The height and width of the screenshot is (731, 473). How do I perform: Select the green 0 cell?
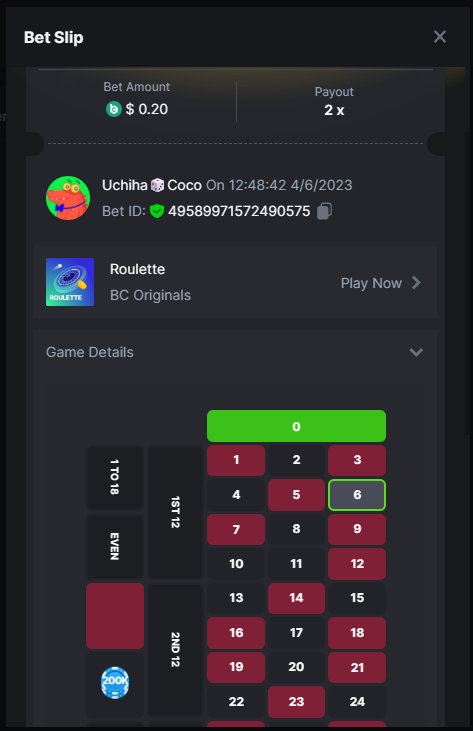296,426
